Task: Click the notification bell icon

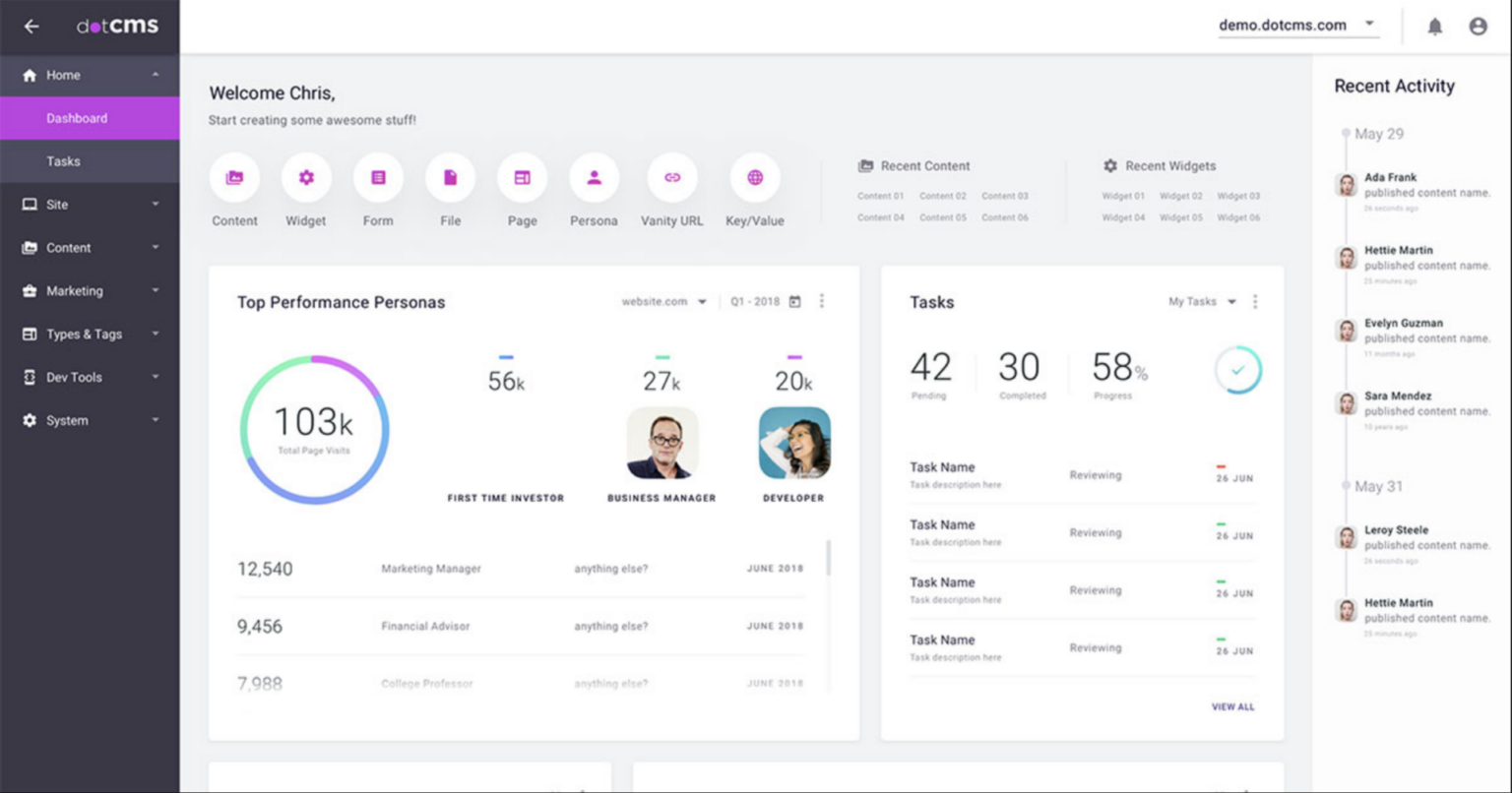Action: click(x=1435, y=27)
